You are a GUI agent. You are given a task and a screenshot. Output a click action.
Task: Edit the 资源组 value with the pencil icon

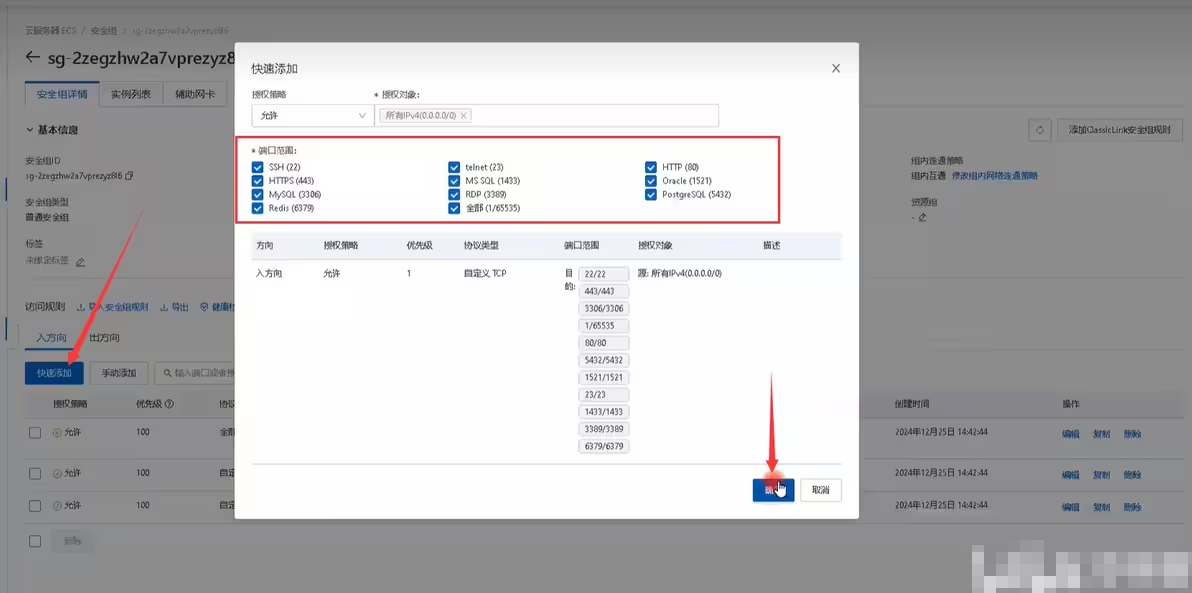point(922,217)
